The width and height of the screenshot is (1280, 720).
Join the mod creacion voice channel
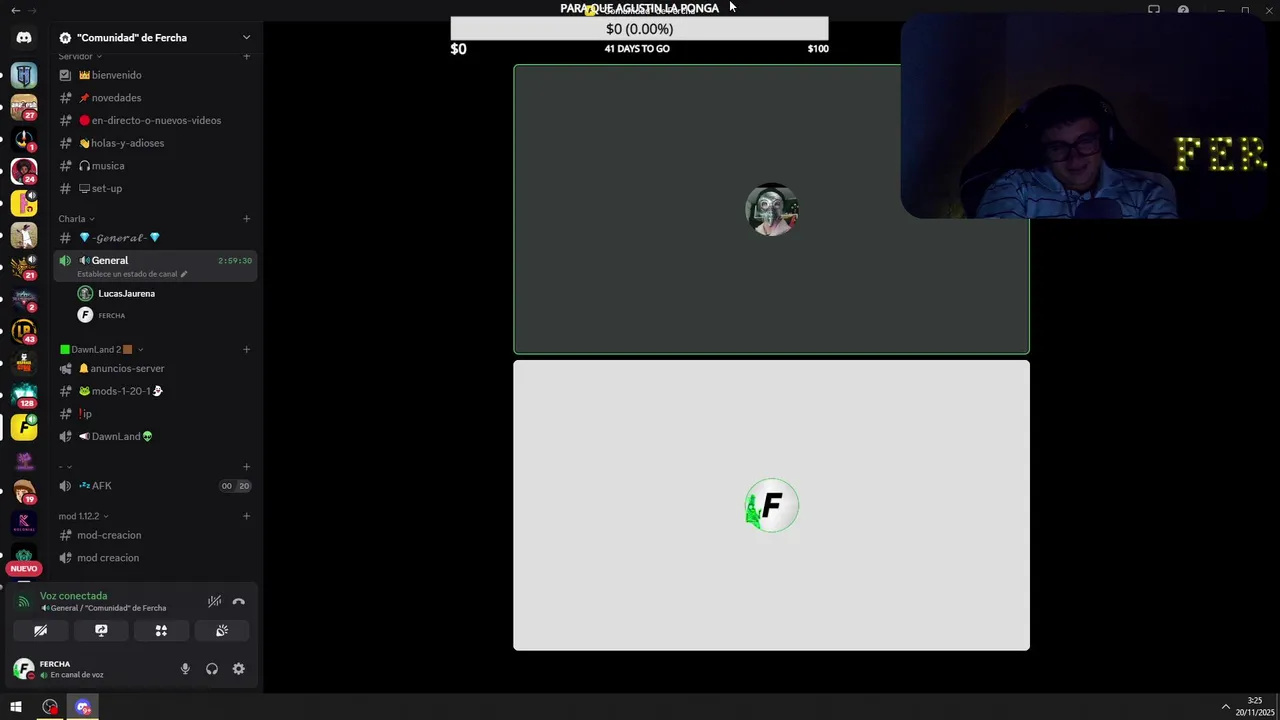coord(155,558)
